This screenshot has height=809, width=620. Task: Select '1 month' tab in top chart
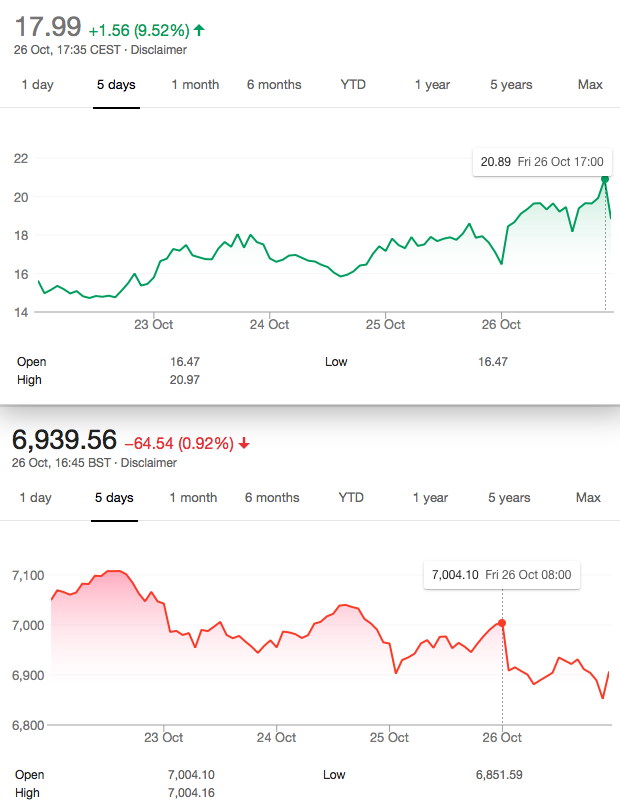[195, 85]
